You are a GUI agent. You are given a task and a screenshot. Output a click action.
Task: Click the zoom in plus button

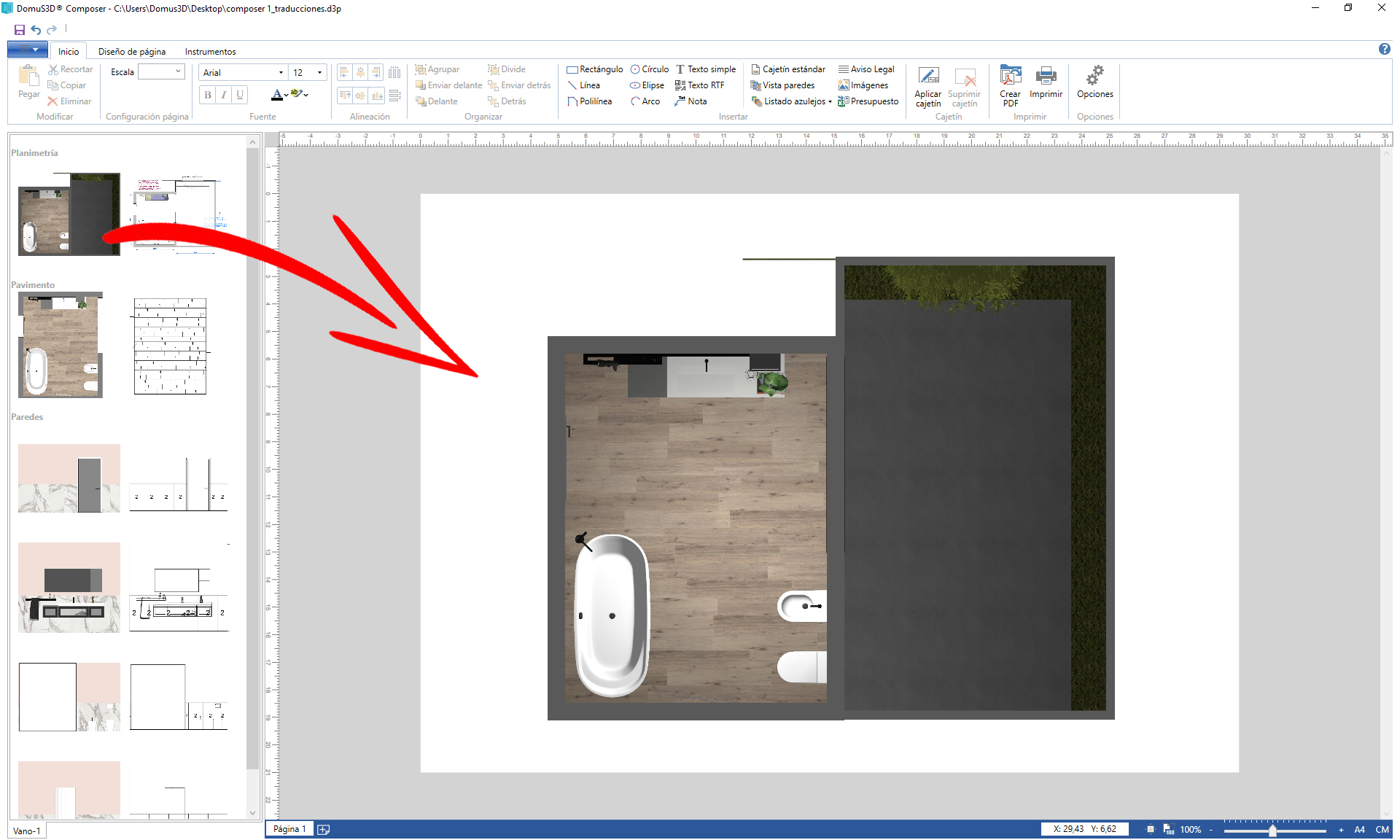(1341, 830)
